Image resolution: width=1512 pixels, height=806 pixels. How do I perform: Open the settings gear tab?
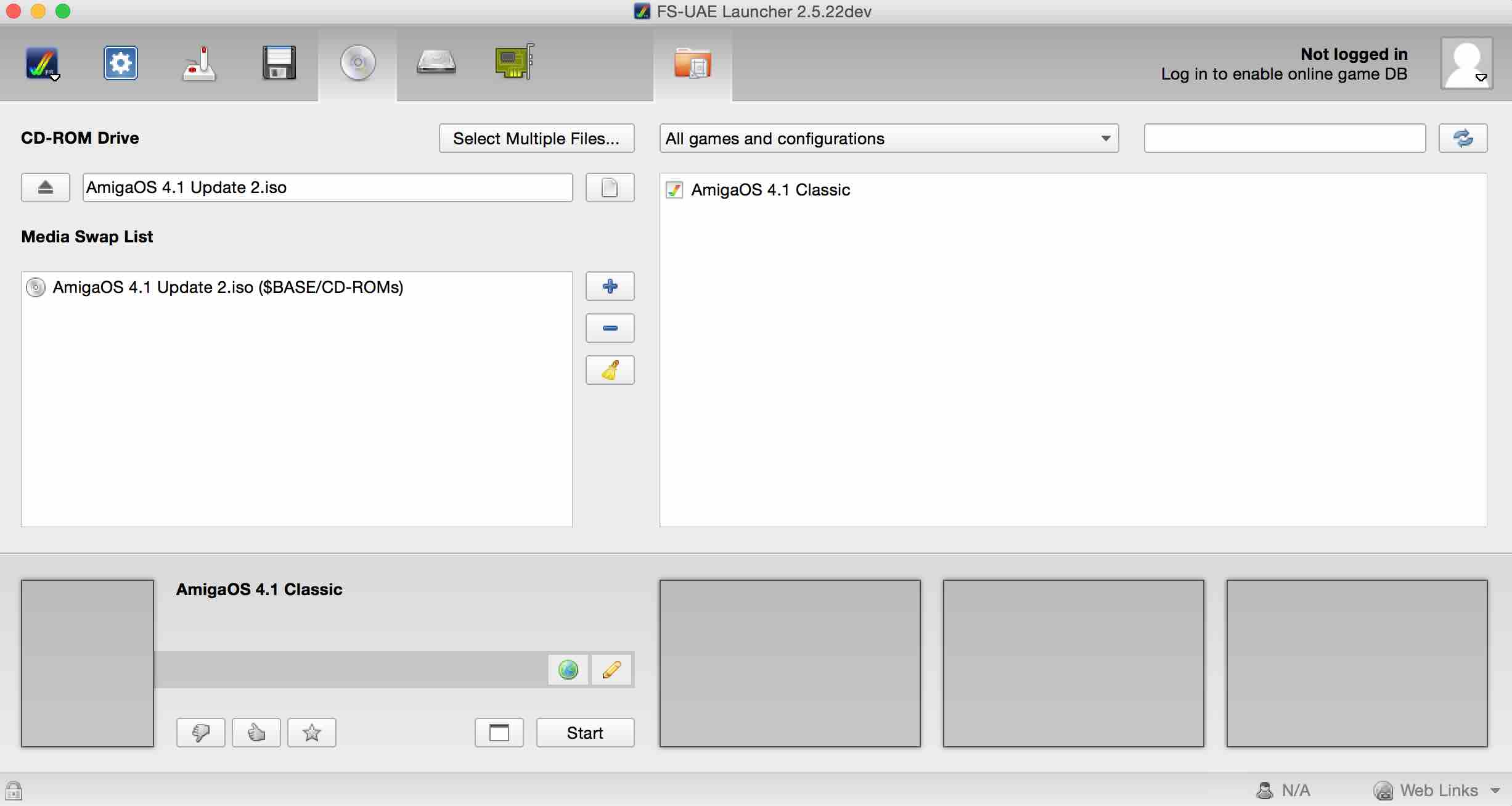coord(121,63)
